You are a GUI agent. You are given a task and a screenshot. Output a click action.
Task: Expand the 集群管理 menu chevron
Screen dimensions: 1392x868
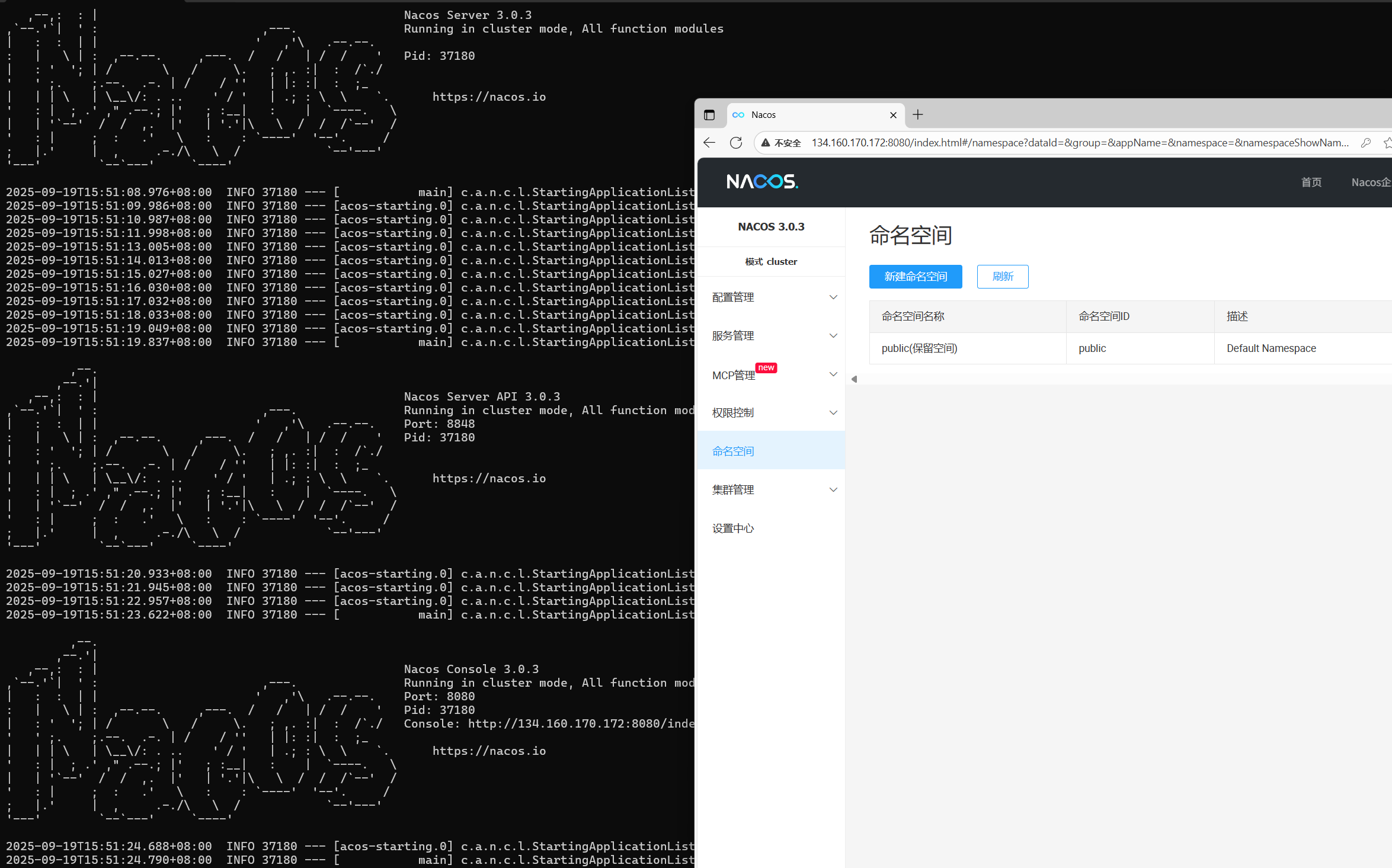(x=833, y=490)
